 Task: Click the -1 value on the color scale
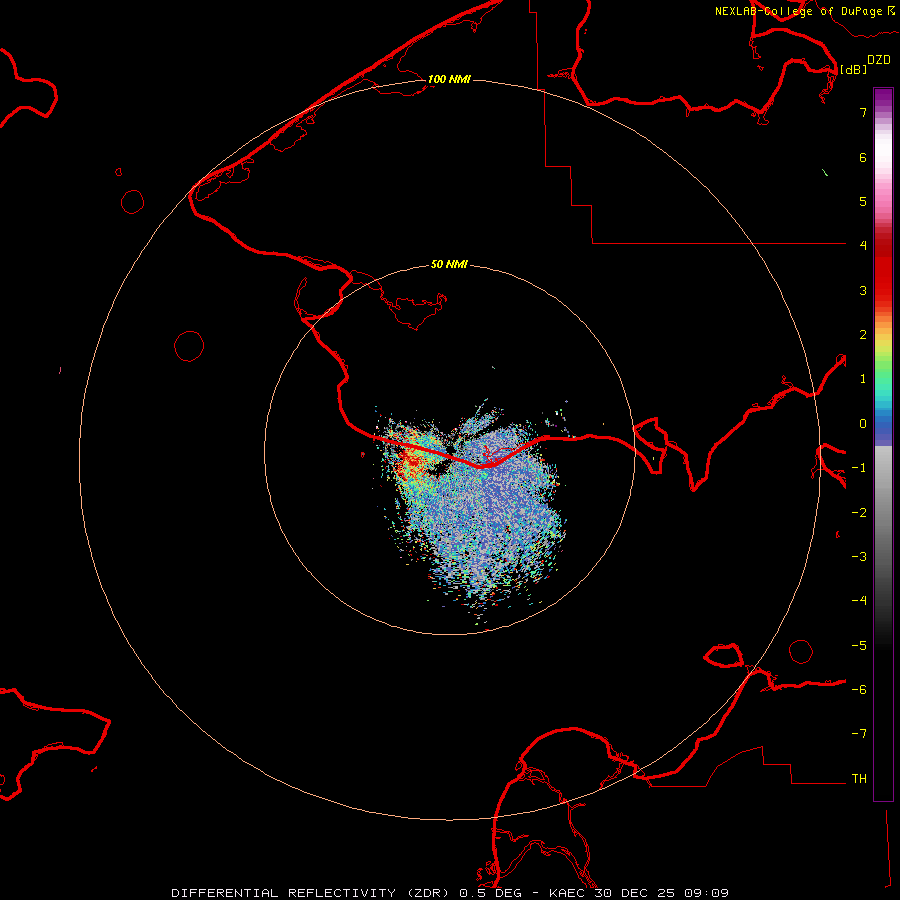tap(859, 468)
